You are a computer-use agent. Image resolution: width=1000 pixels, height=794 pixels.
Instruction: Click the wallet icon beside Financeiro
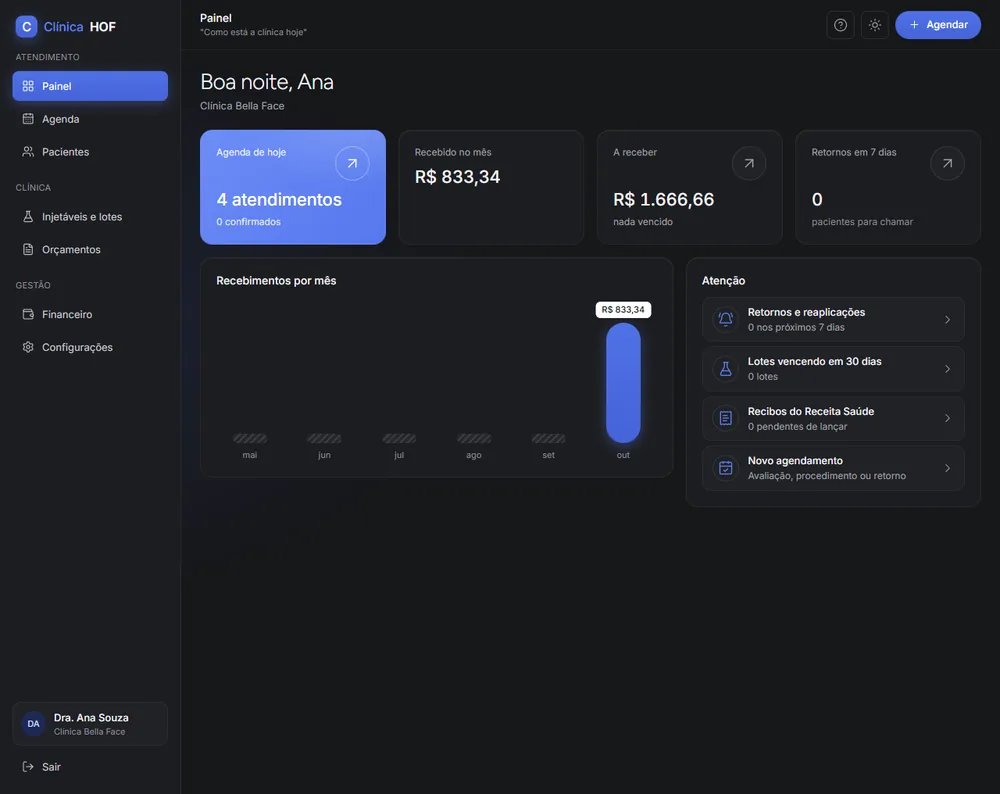coord(28,314)
